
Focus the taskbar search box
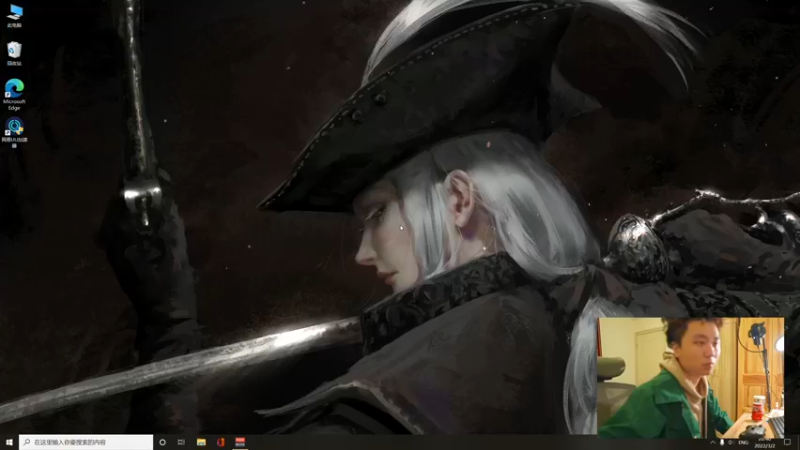click(x=86, y=442)
